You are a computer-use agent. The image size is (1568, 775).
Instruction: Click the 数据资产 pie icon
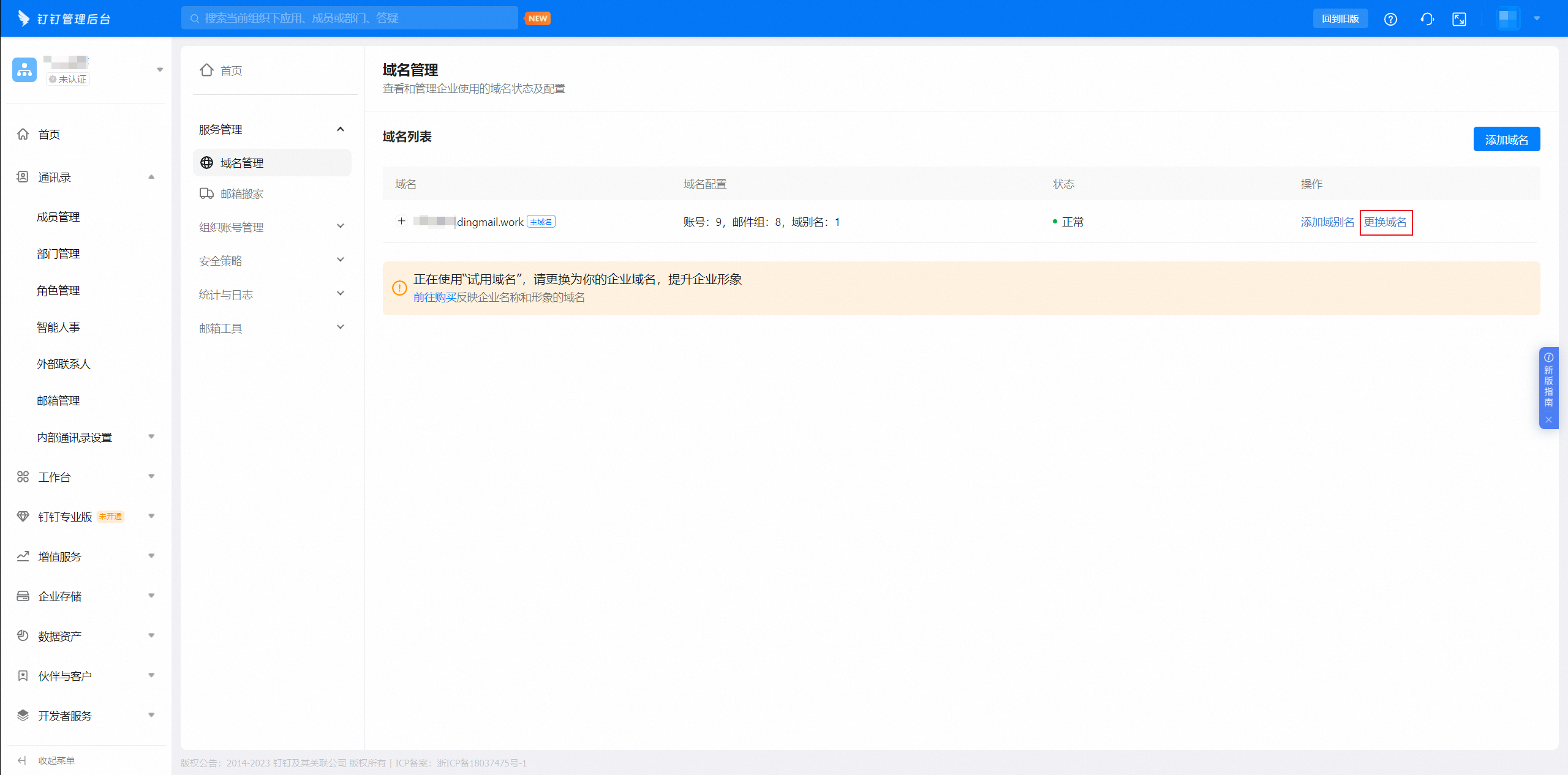pos(23,636)
